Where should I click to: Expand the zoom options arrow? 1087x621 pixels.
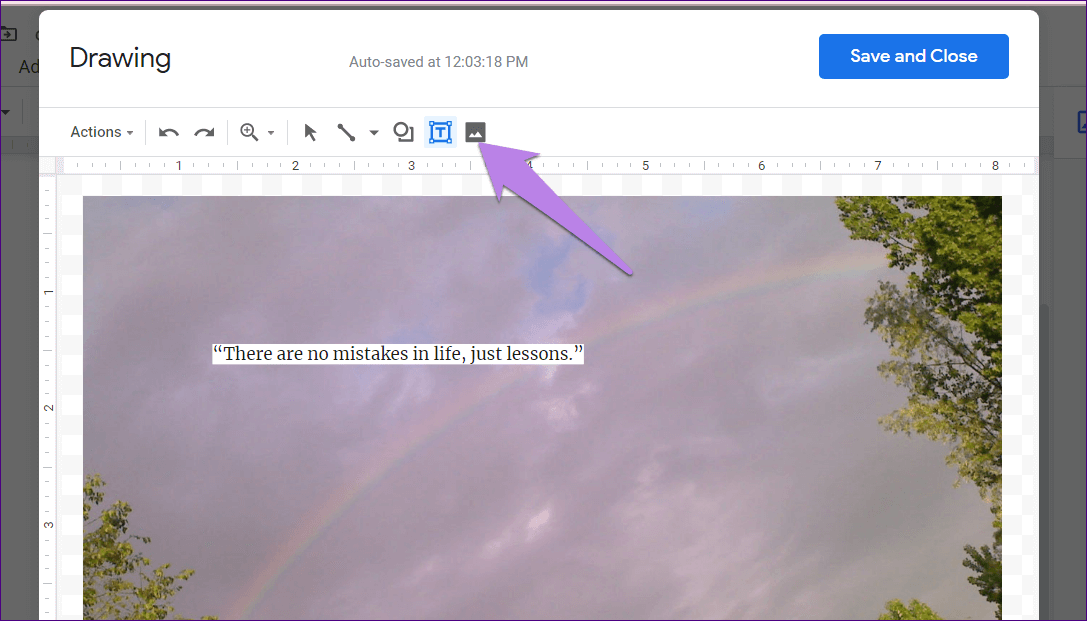(x=271, y=133)
